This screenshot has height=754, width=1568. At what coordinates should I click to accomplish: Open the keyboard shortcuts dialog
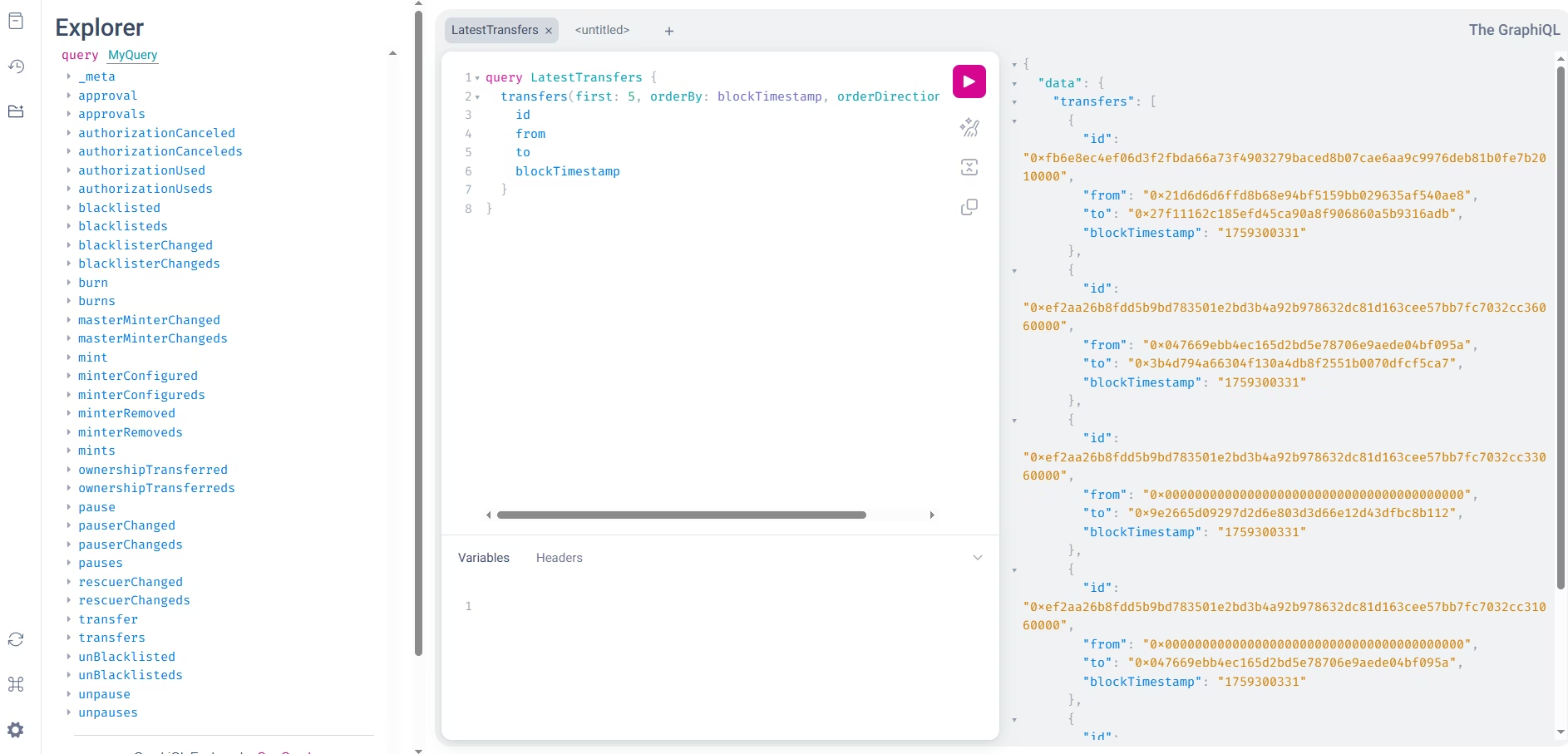click(15, 684)
